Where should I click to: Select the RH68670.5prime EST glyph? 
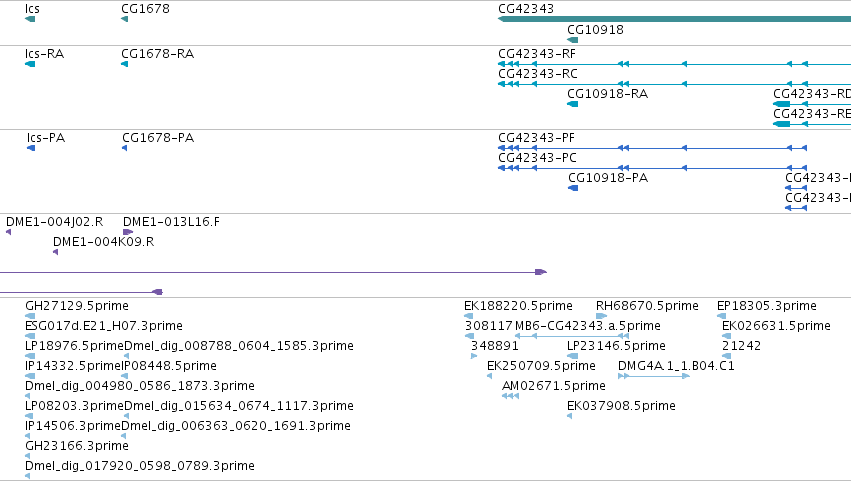click(601, 316)
